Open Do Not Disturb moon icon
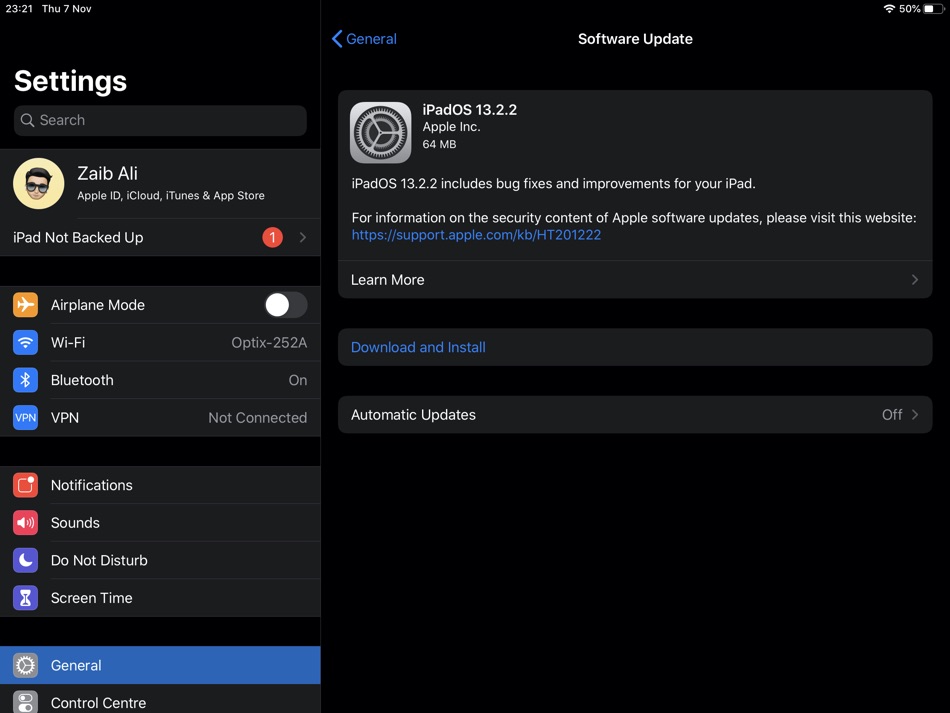The width and height of the screenshot is (950, 713). [25, 560]
